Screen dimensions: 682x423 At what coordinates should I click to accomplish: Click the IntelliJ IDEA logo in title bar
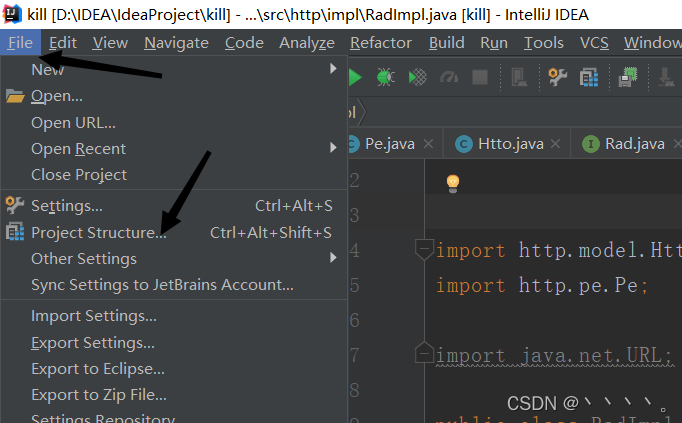tap(12, 14)
